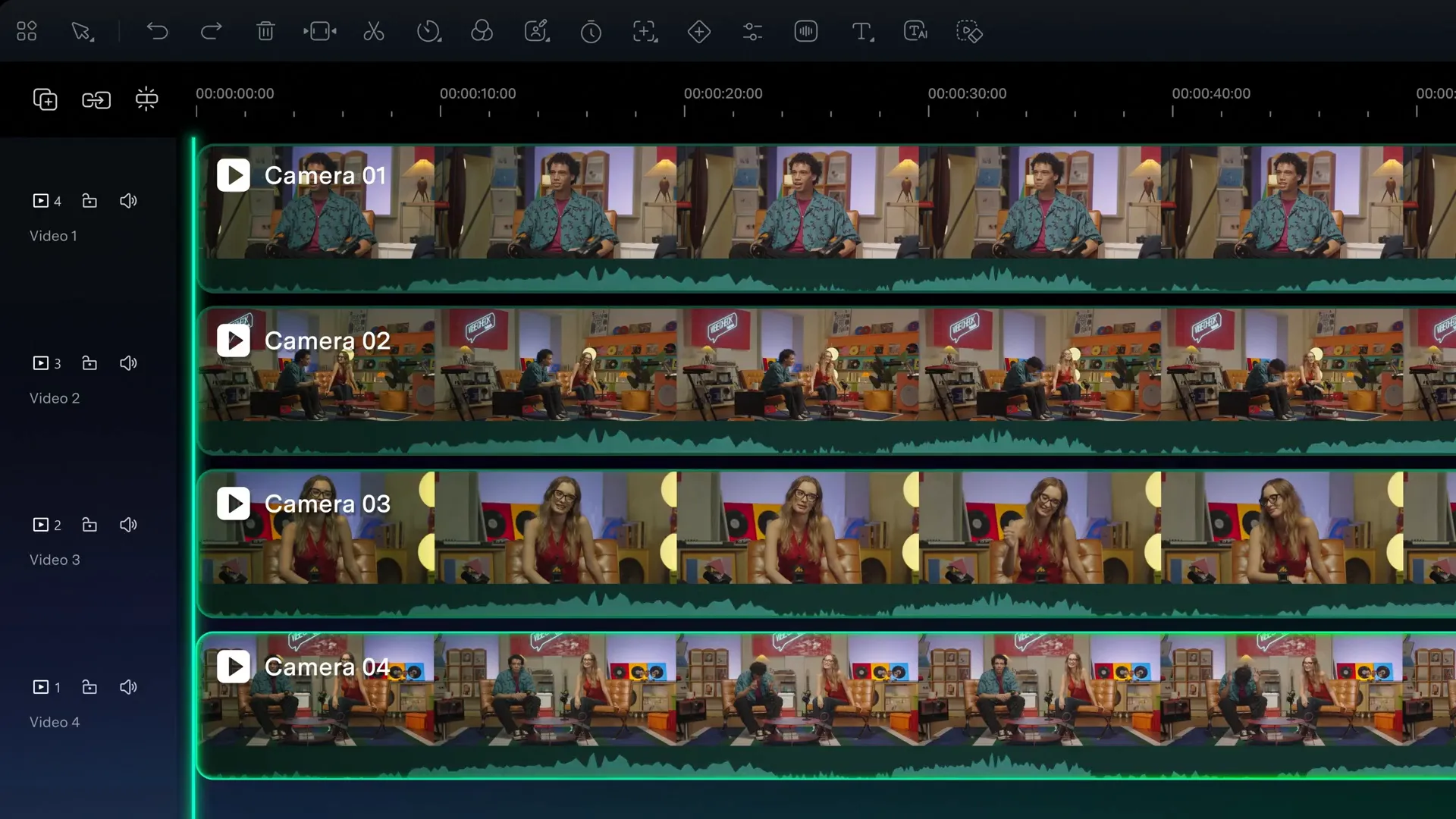Click the Video 1 track name
1456x819 pixels.
[53, 236]
